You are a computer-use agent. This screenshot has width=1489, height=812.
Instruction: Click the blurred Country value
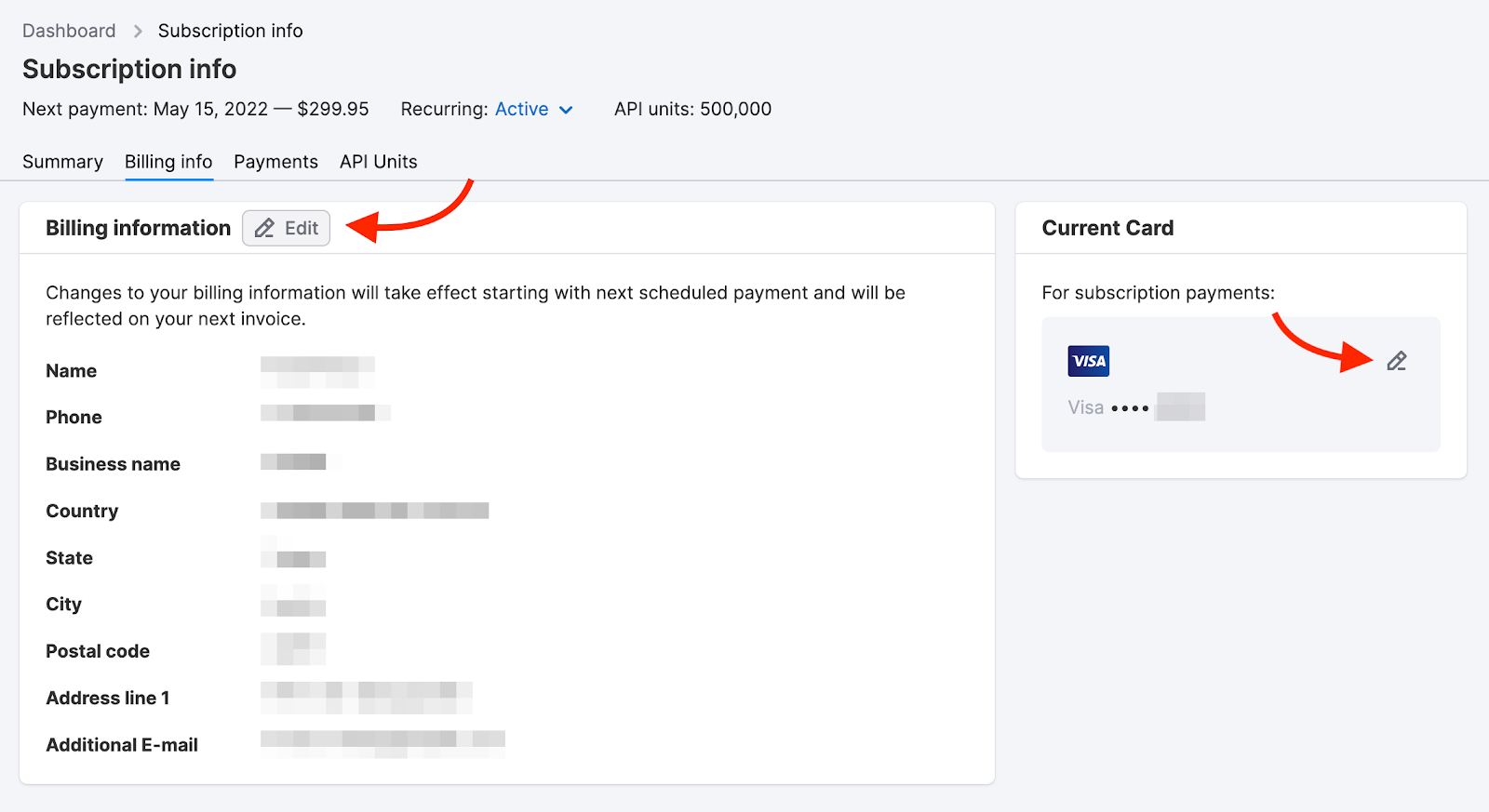tap(374, 511)
